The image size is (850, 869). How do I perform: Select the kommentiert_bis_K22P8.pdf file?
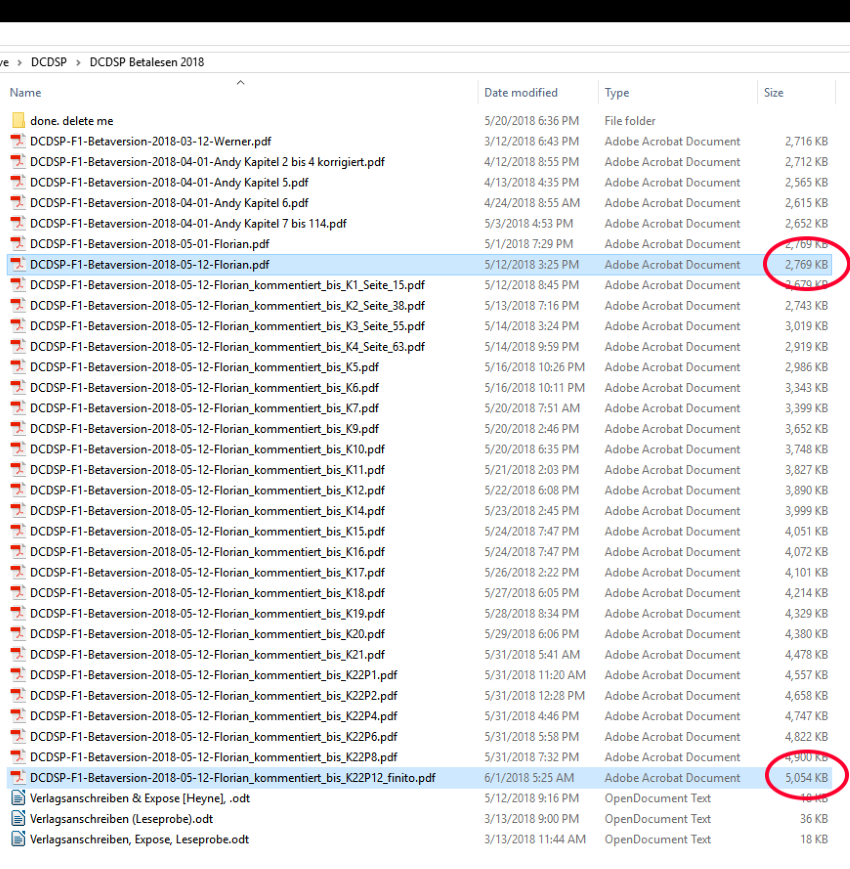click(x=213, y=757)
